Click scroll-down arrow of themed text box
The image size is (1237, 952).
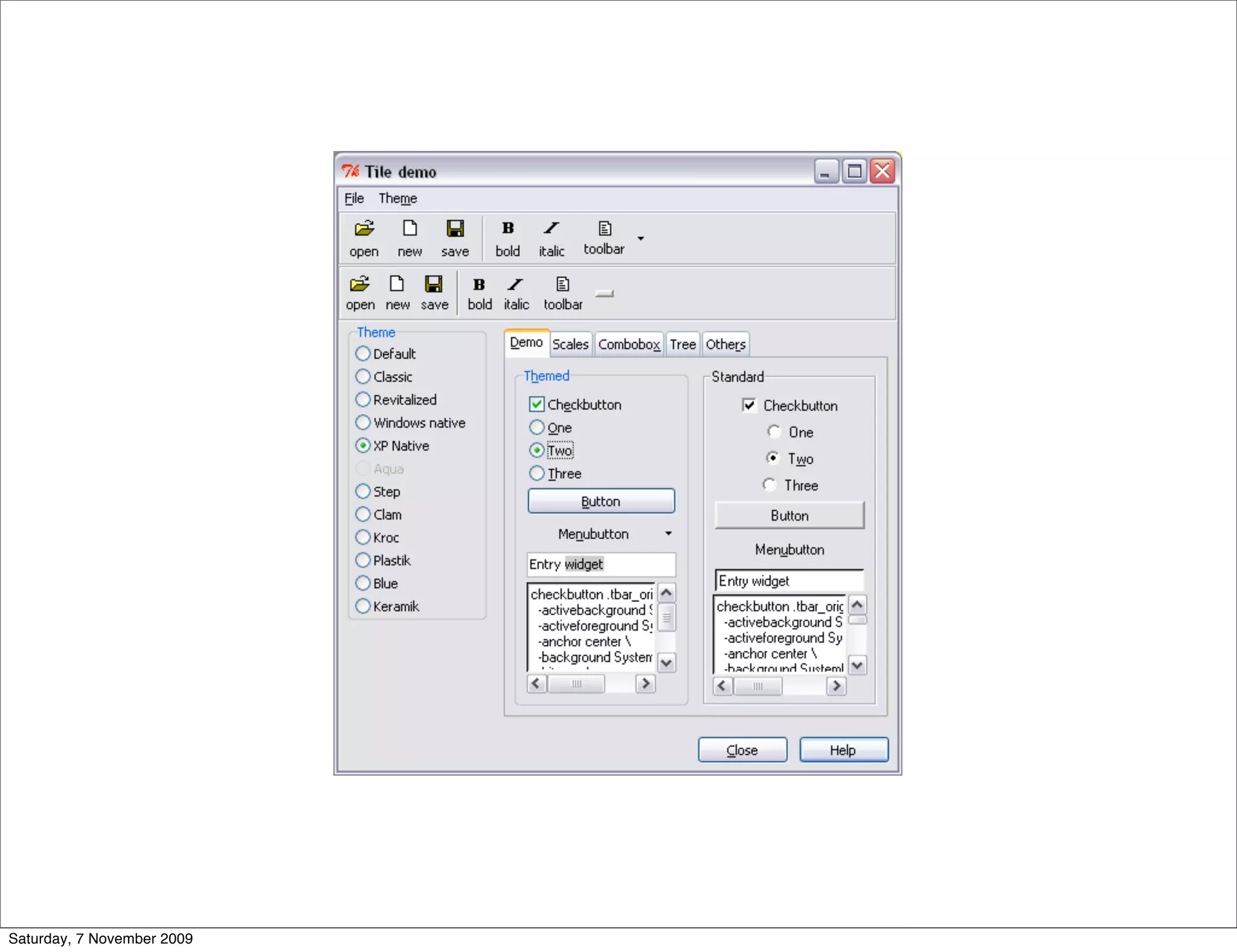(x=666, y=663)
